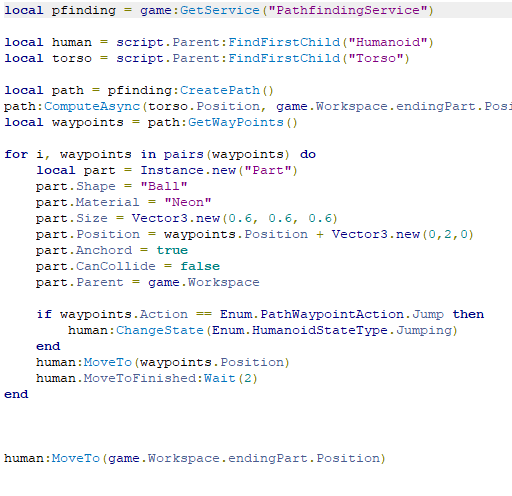The width and height of the screenshot is (512, 496).
Task: Click the last line moving to endingPart.Position
Action: click(x=195, y=458)
